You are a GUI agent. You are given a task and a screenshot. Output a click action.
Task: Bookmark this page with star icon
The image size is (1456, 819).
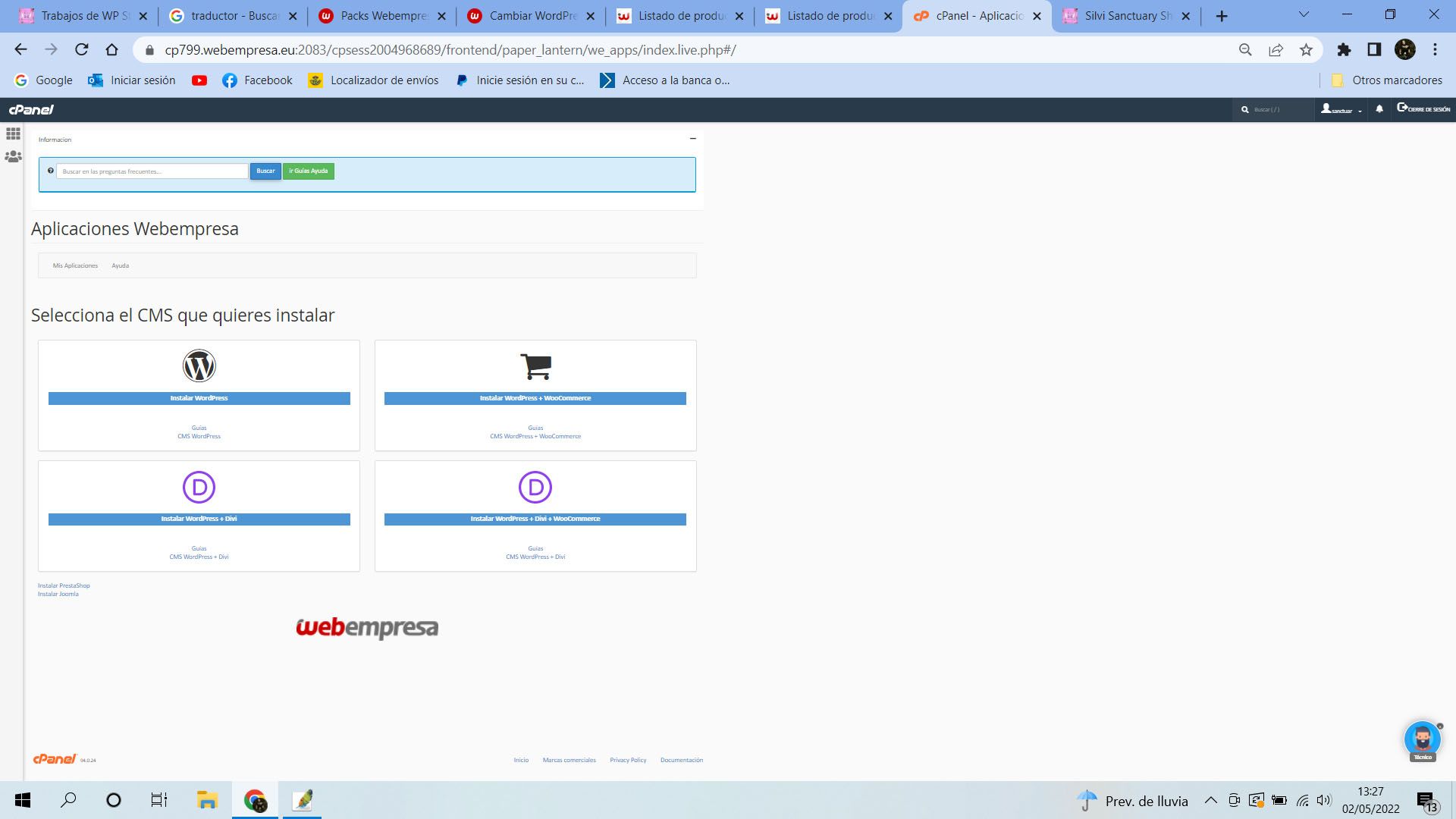pyautogui.click(x=1306, y=50)
